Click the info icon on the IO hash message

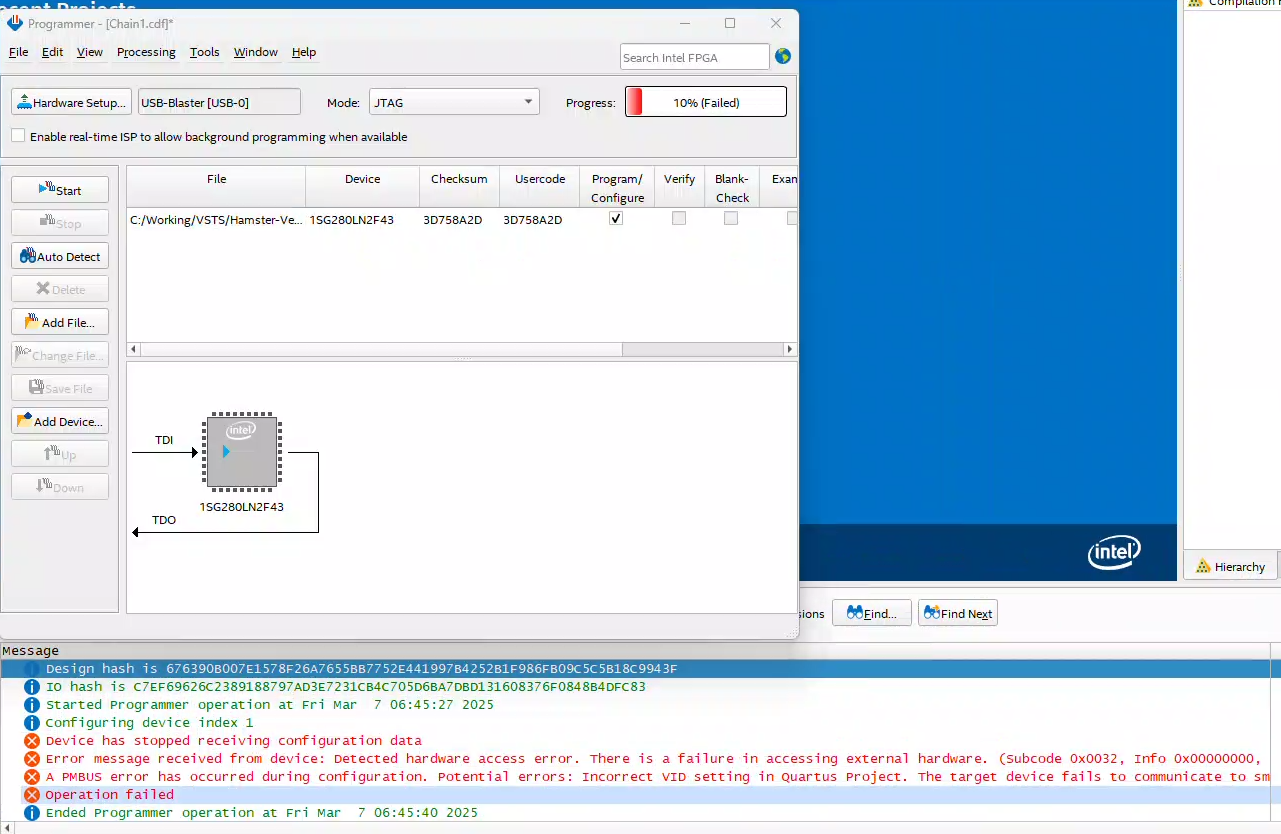tap(31, 687)
